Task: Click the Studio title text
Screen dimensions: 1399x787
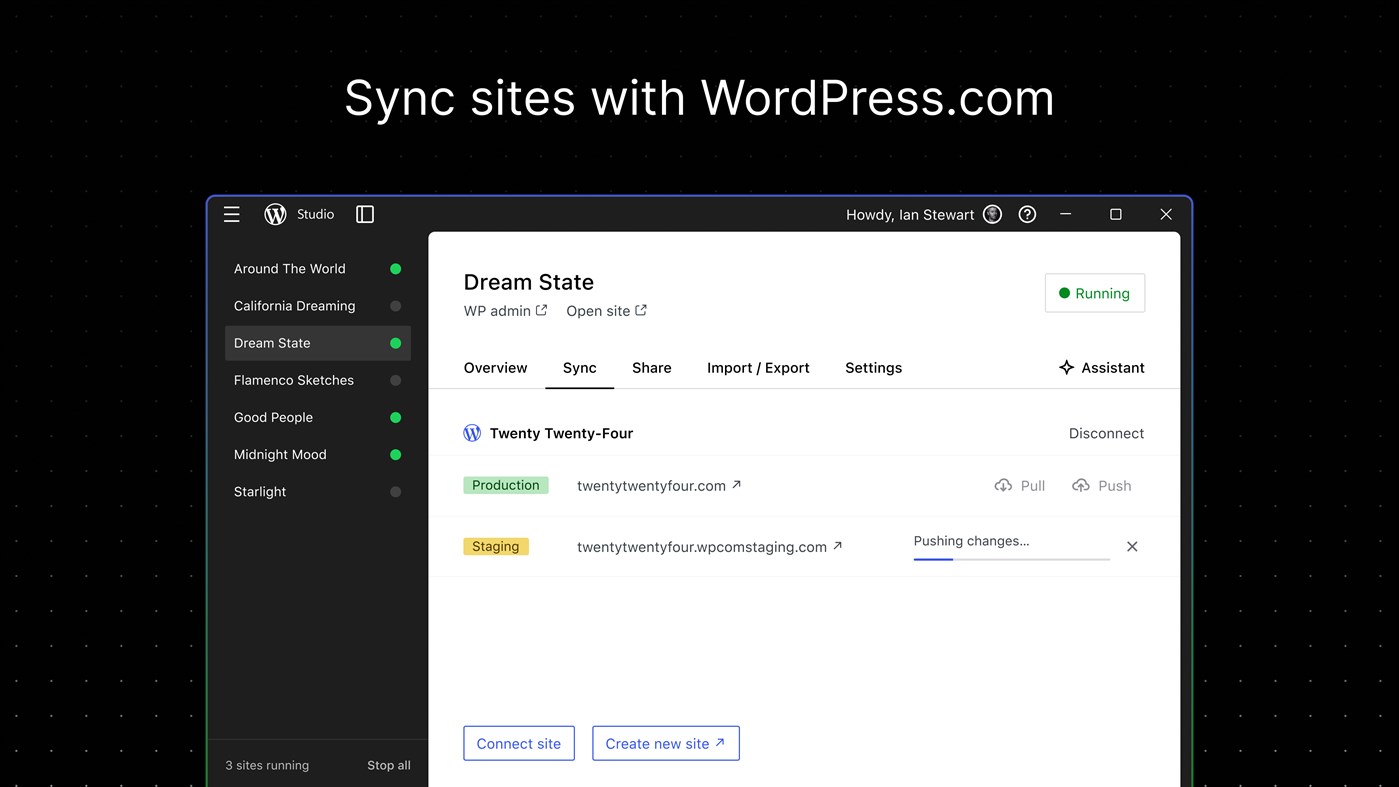Action: (x=316, y=214)
